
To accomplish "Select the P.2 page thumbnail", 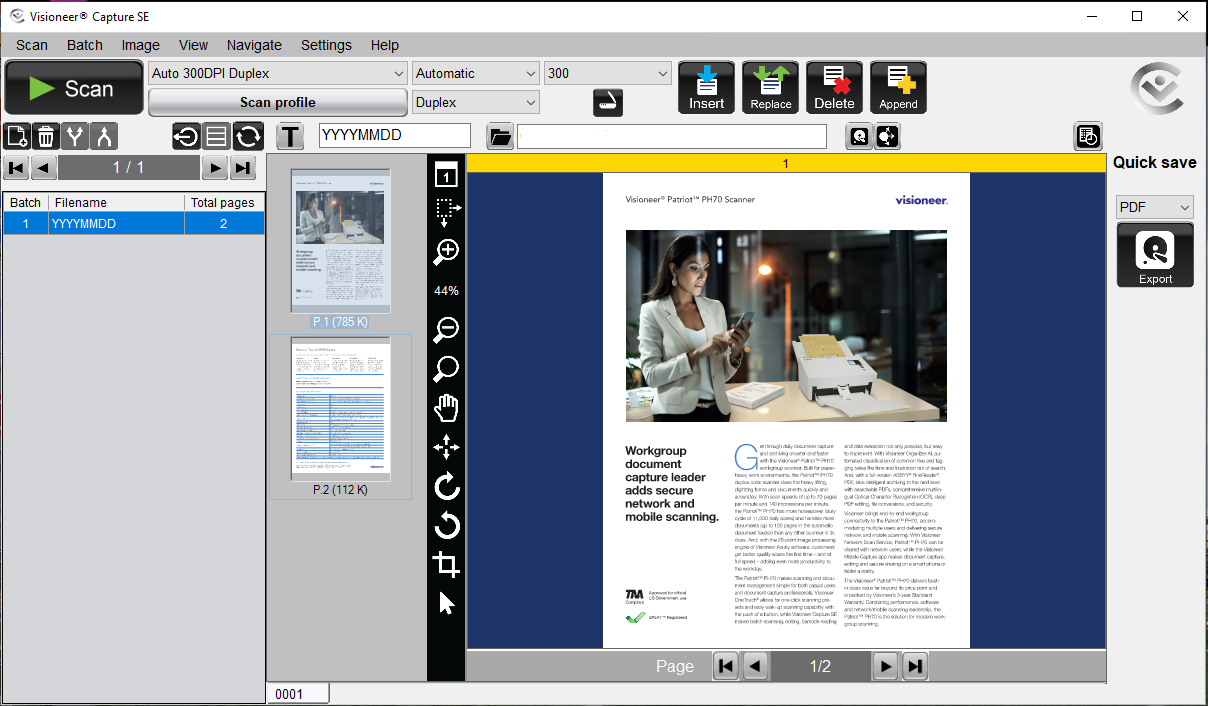I will [339, 408].
